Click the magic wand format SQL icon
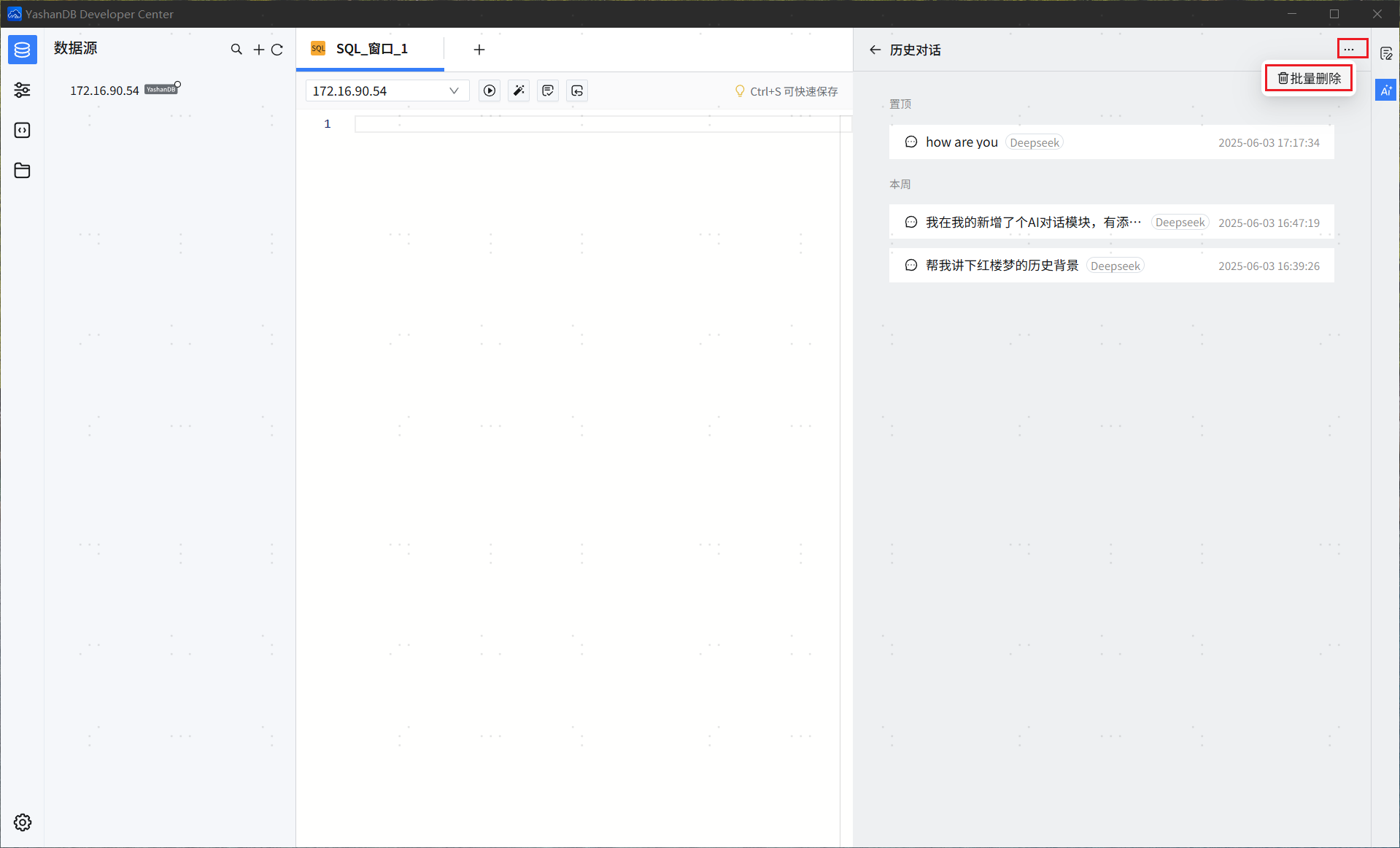The image size is (1400, 848). (519, 90)
